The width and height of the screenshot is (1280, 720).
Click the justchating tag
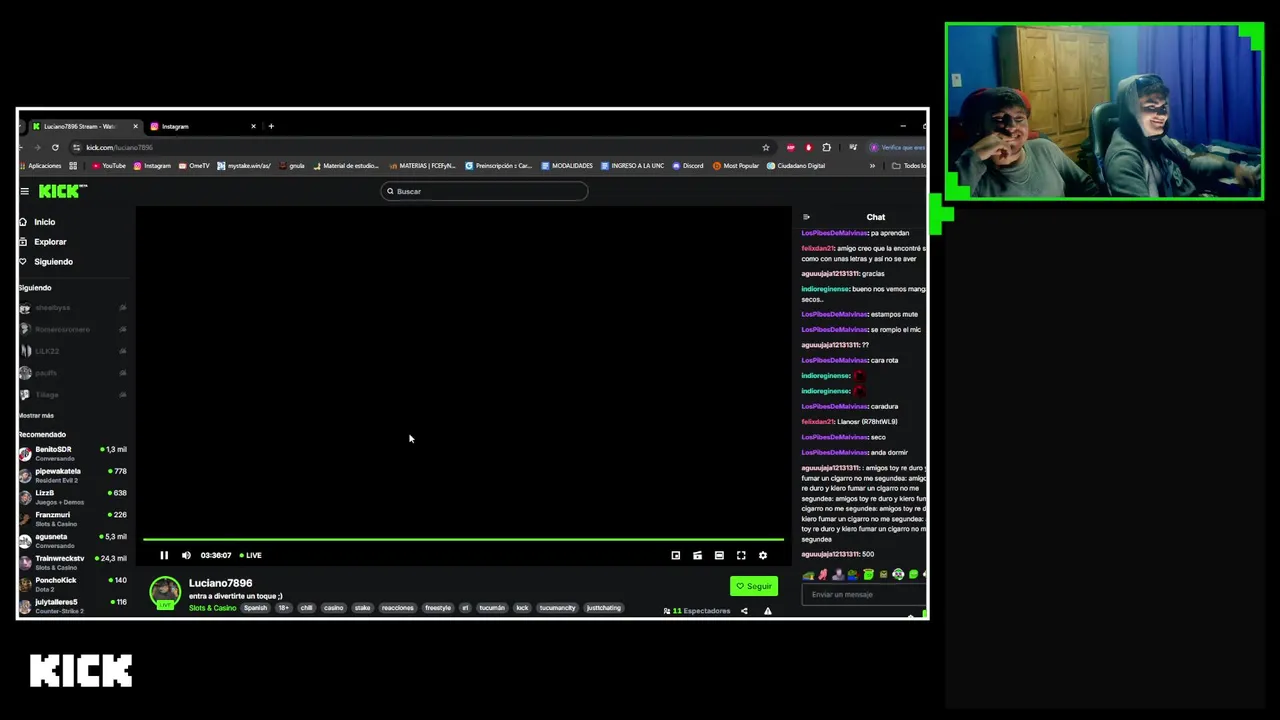point(603,608)
